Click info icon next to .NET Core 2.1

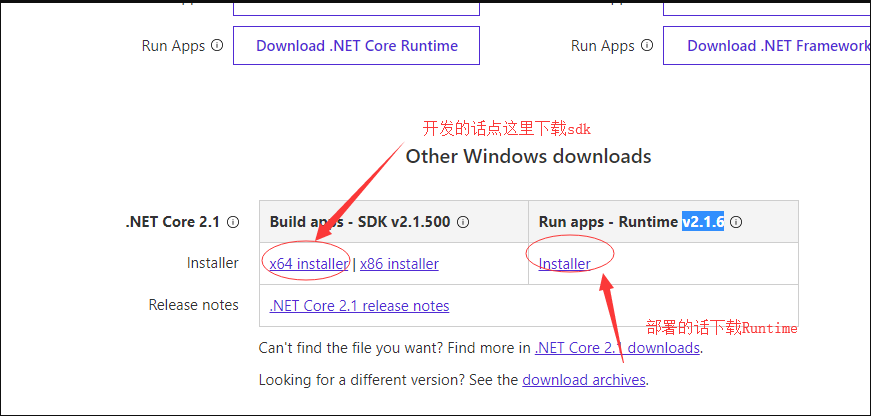pyautogui.click(x=233, y=222)
